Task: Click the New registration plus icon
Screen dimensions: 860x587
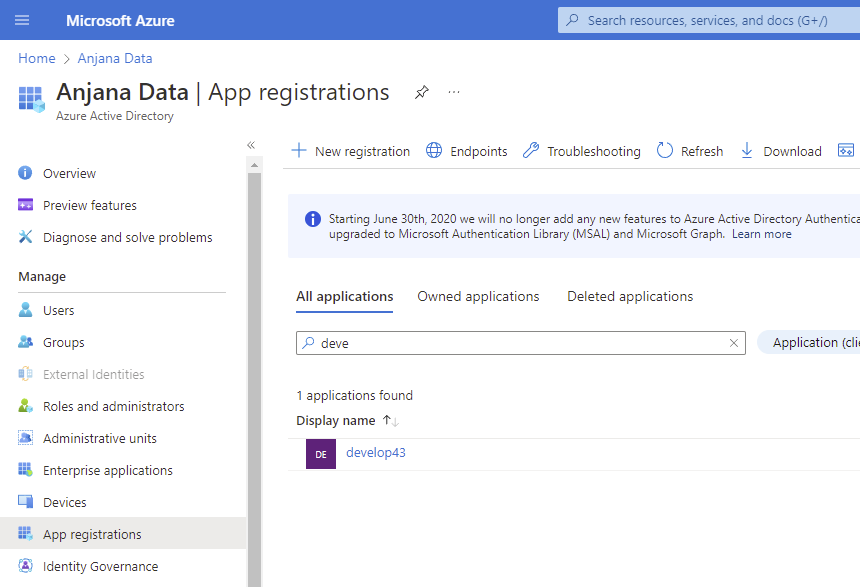Action: 299,151
